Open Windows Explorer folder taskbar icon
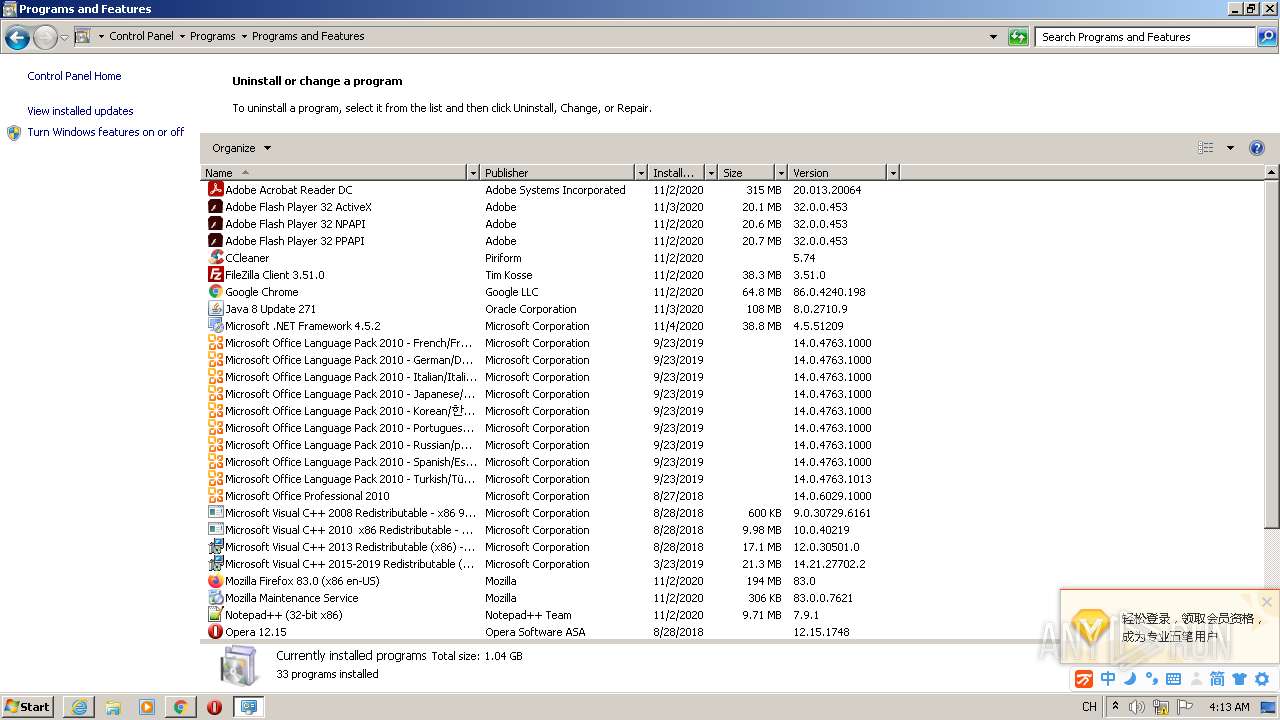This screenshot has width=1280, height=720. 113,707
